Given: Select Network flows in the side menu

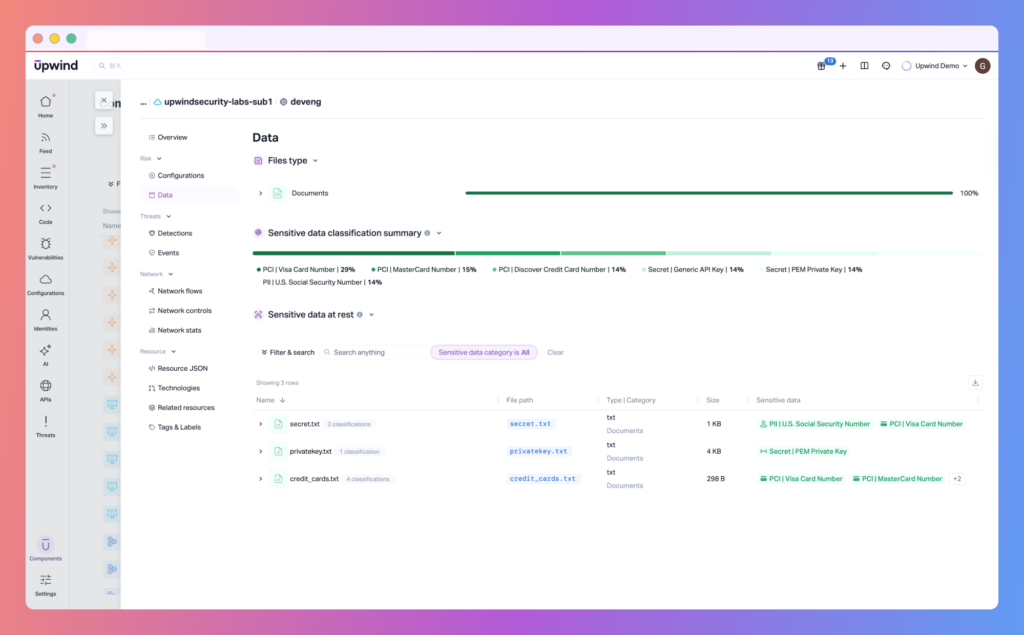Looking at the screenshot, I should (x=179, y=291).
